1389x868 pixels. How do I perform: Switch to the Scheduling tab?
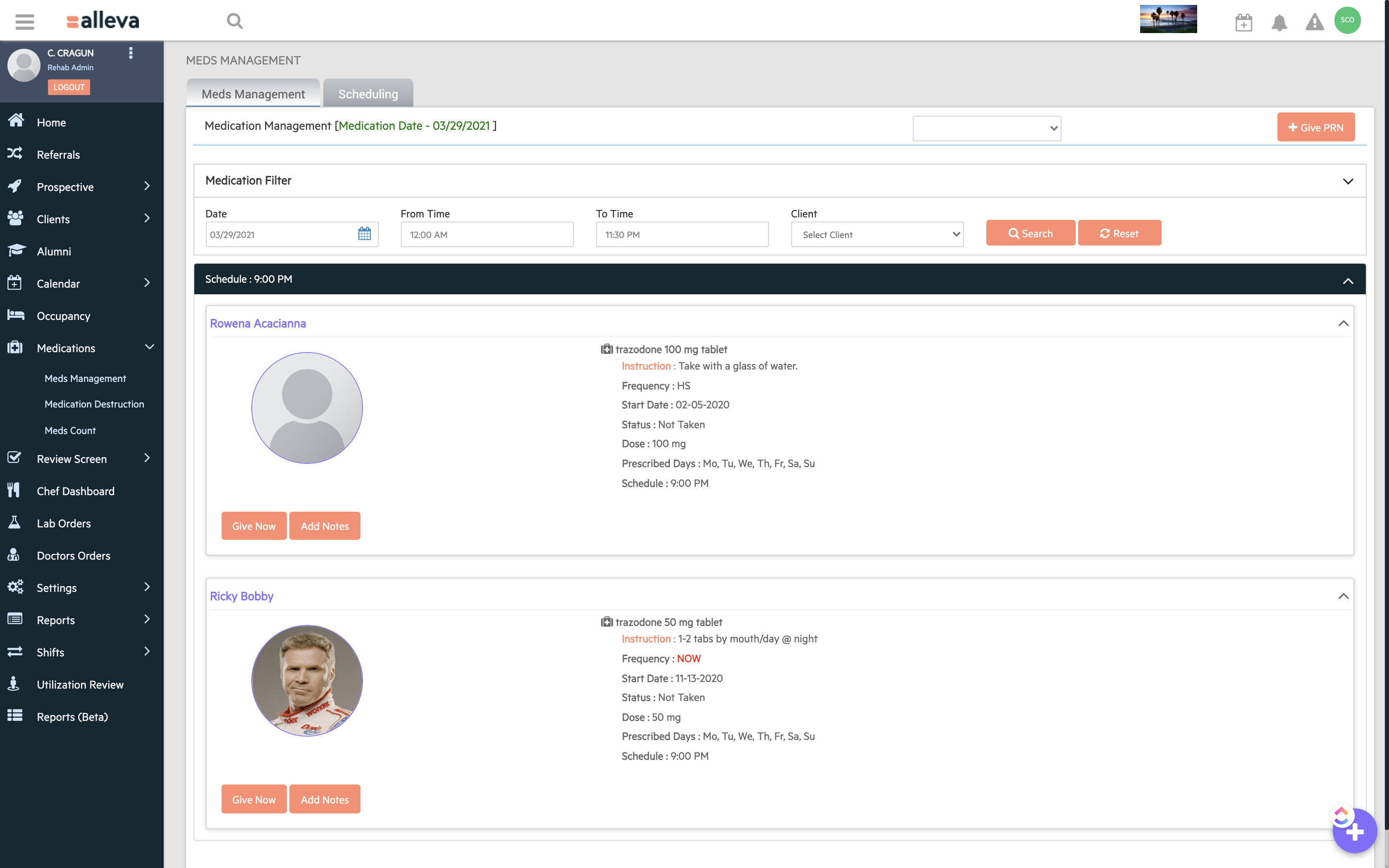(x=368, y=93)
